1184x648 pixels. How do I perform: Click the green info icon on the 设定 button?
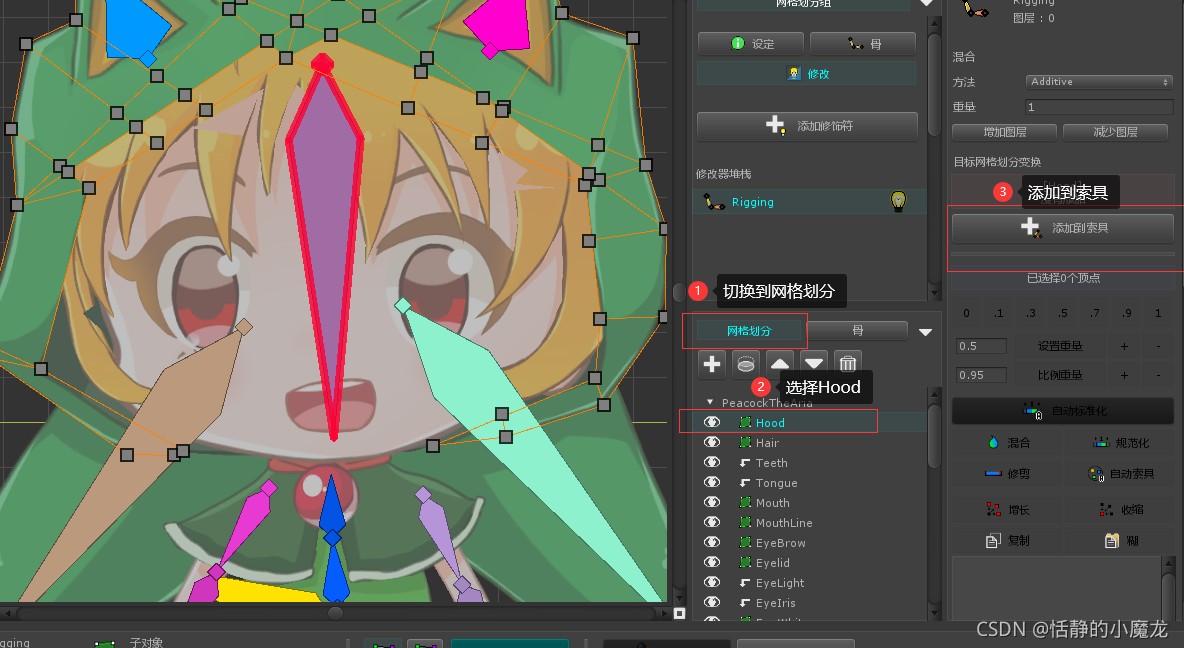pos(738,44)
